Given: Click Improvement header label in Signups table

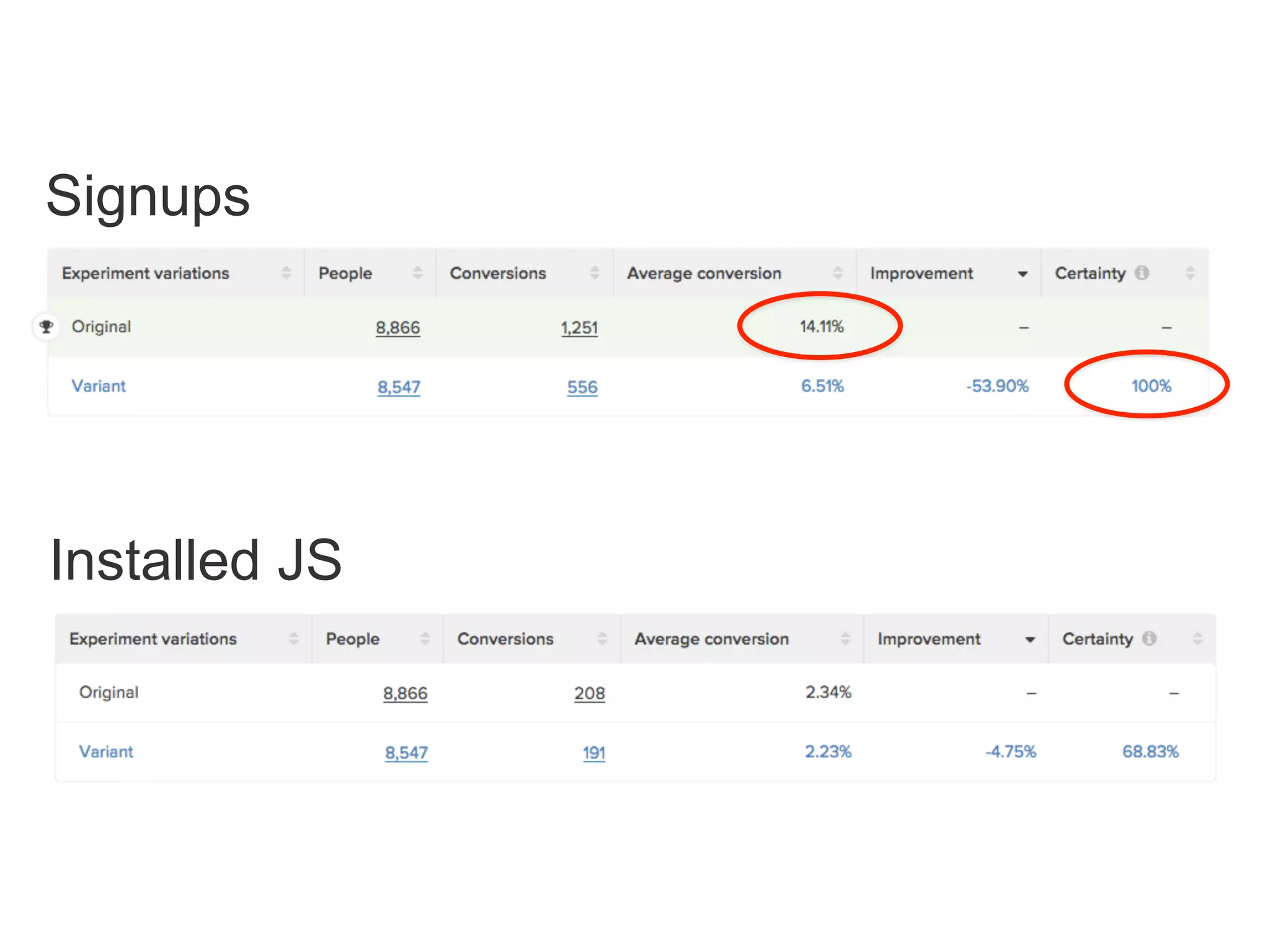Looking at the screenshot, I should tap(921, 273).
